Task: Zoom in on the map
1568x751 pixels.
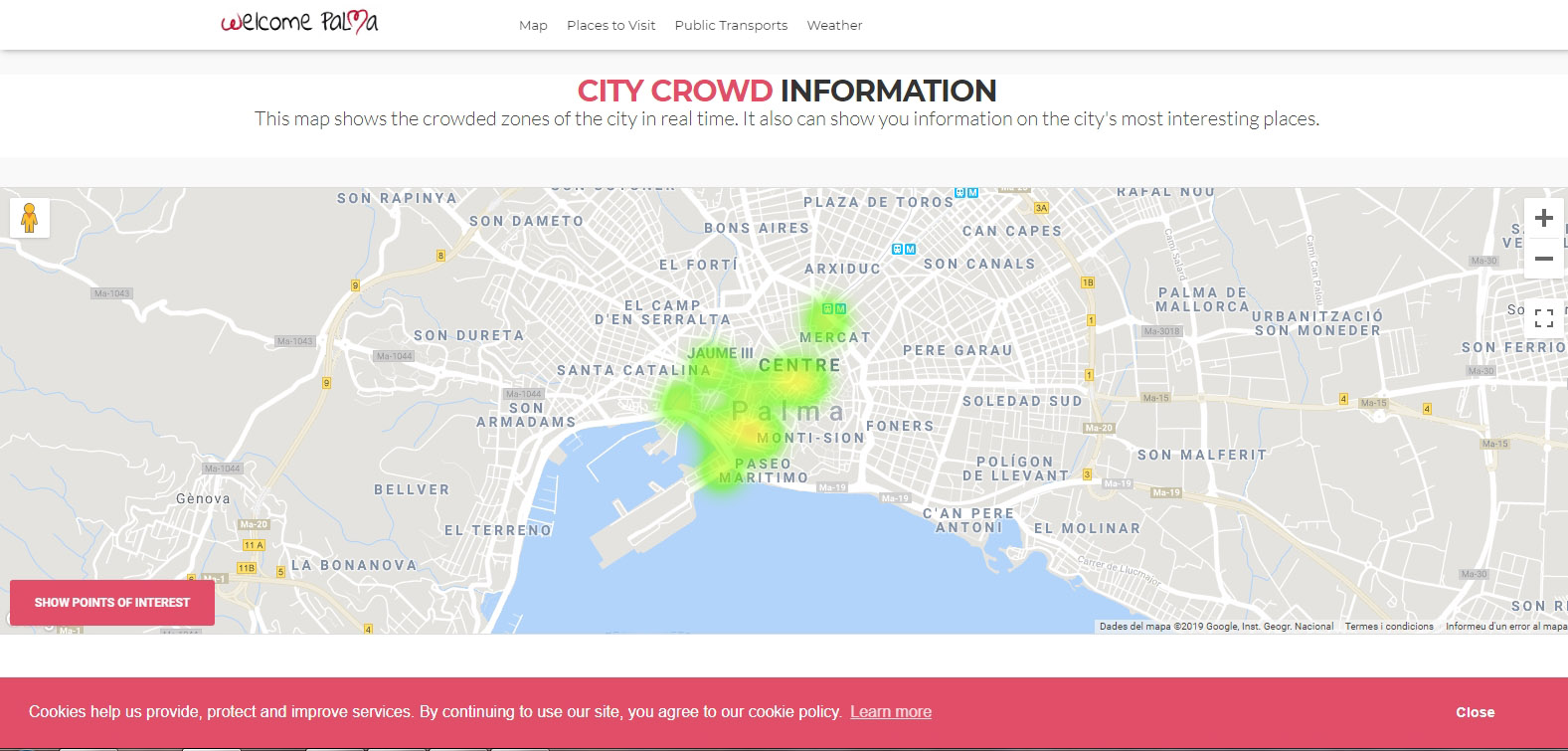Action: coord(1543,218)
